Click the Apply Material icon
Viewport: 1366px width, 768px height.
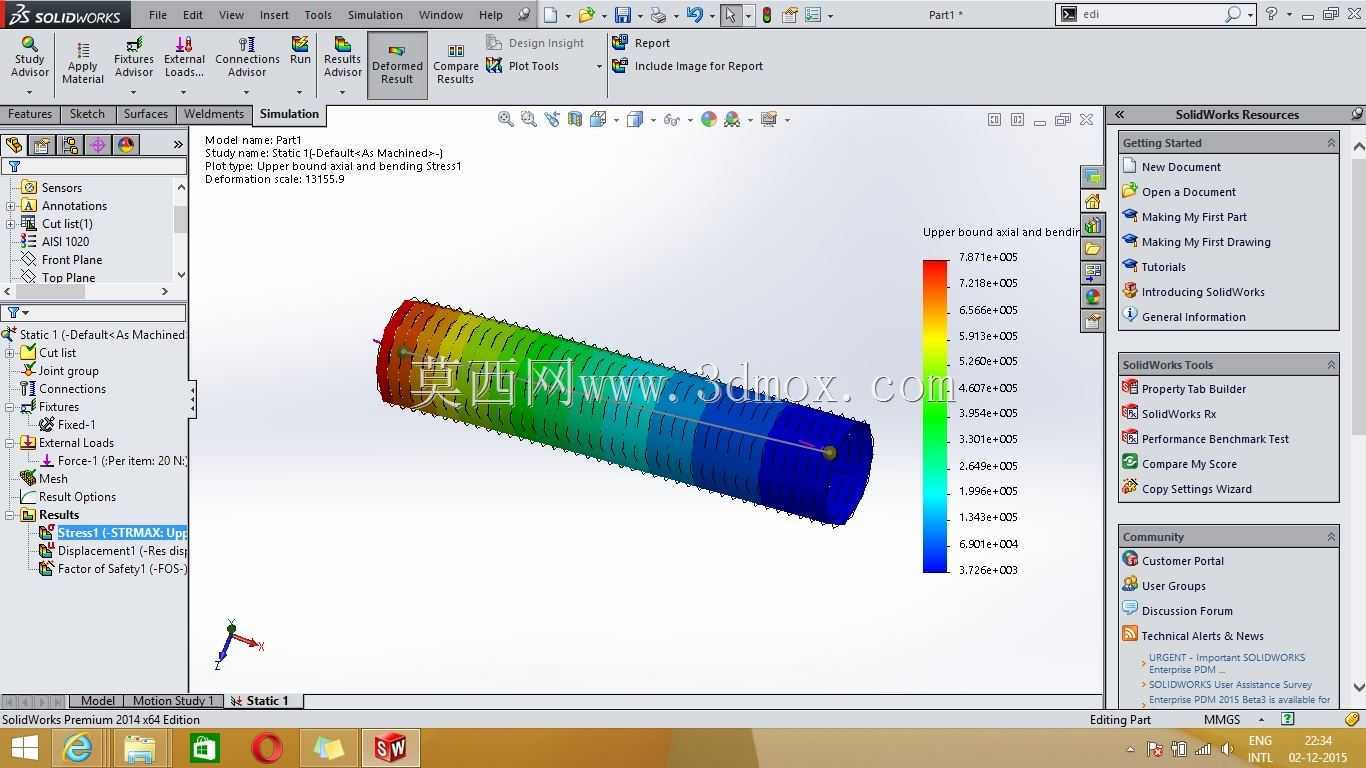pos(83,51)
